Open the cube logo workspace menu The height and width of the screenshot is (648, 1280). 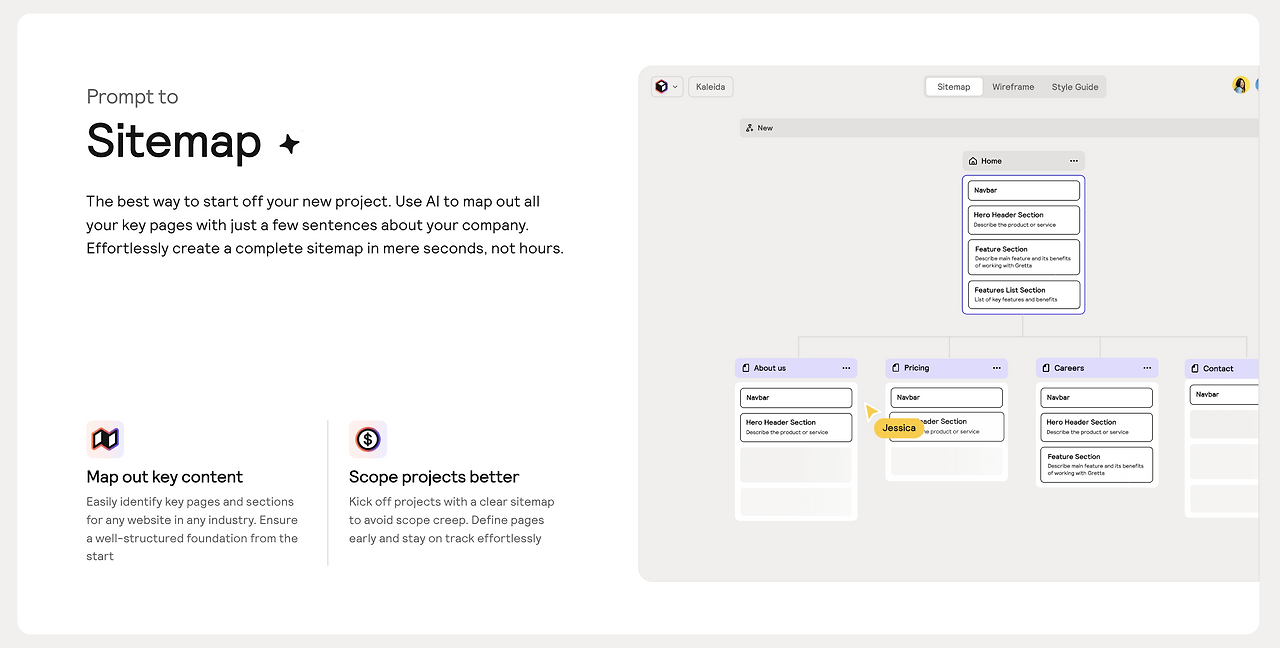[x=667, y=87]
